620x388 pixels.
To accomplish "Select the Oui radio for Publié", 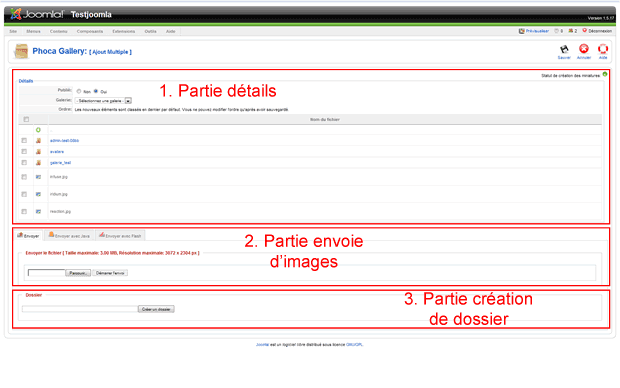I will 96,91.
